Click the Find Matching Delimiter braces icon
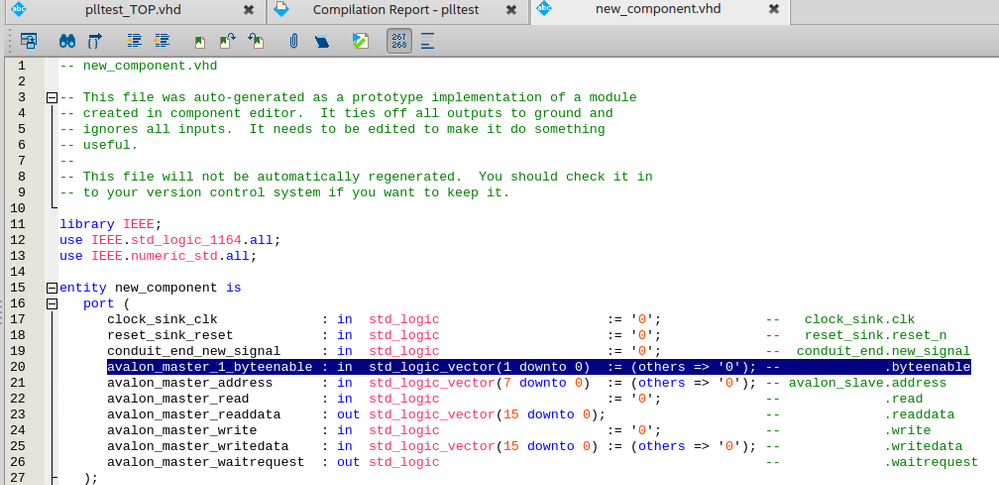 pyautogui.click(x=94, y=41)
